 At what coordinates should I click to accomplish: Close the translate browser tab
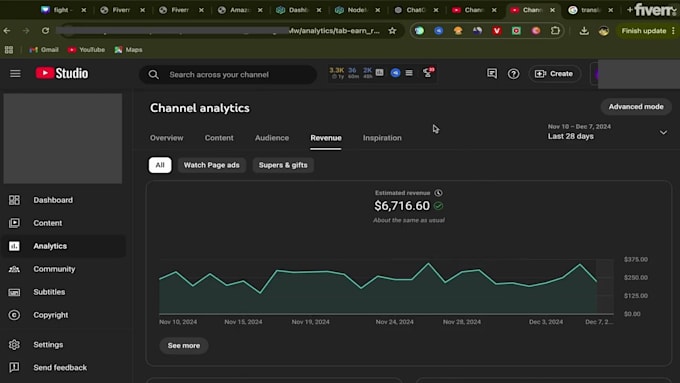(611, 10)
